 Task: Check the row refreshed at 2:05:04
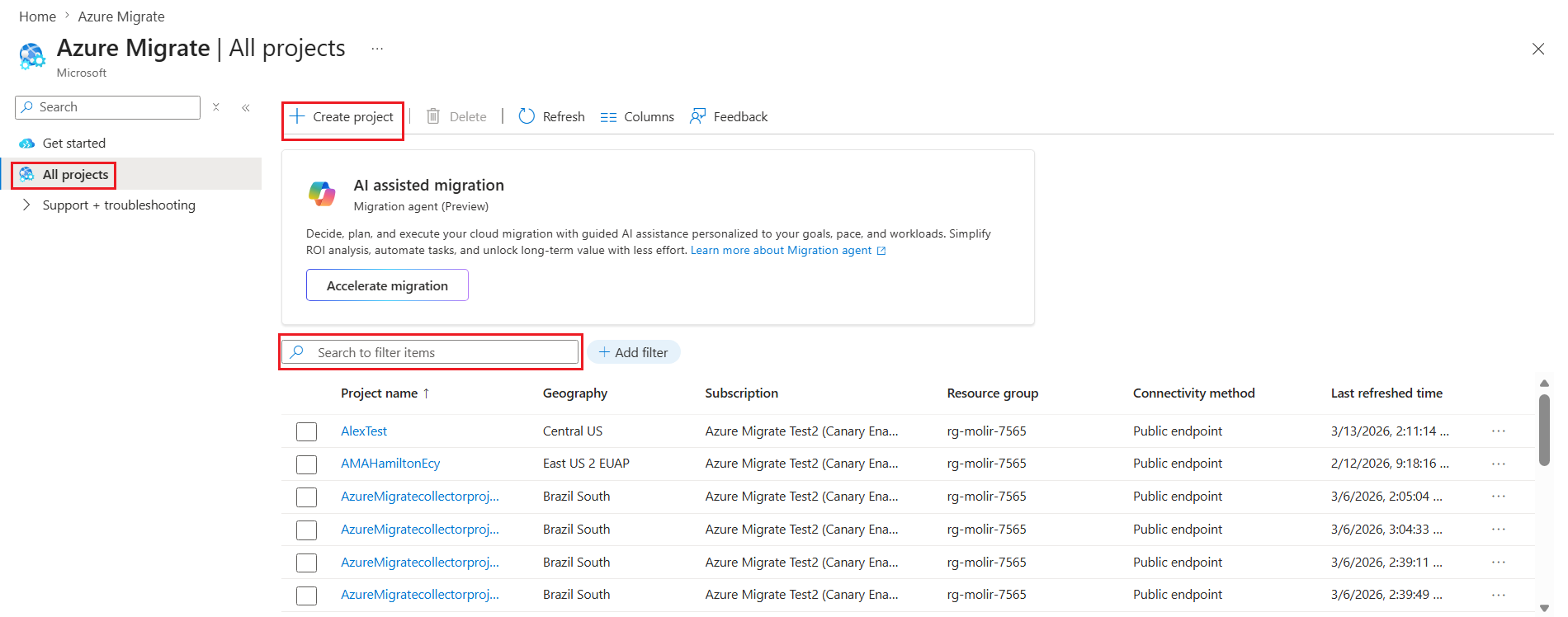pos(306,497)
